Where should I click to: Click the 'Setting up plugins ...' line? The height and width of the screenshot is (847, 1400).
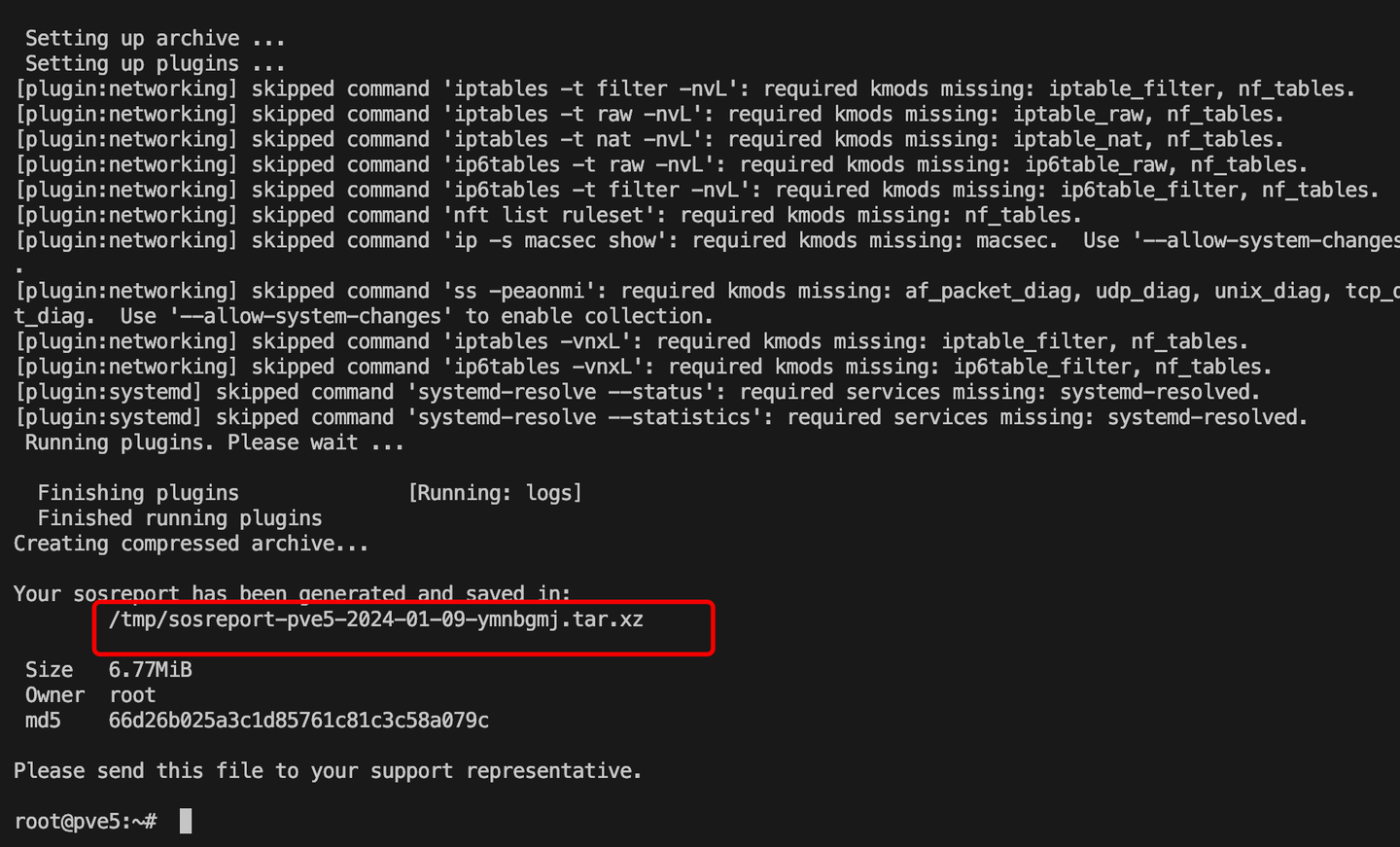pyautogui.click(x=155, y=63)
